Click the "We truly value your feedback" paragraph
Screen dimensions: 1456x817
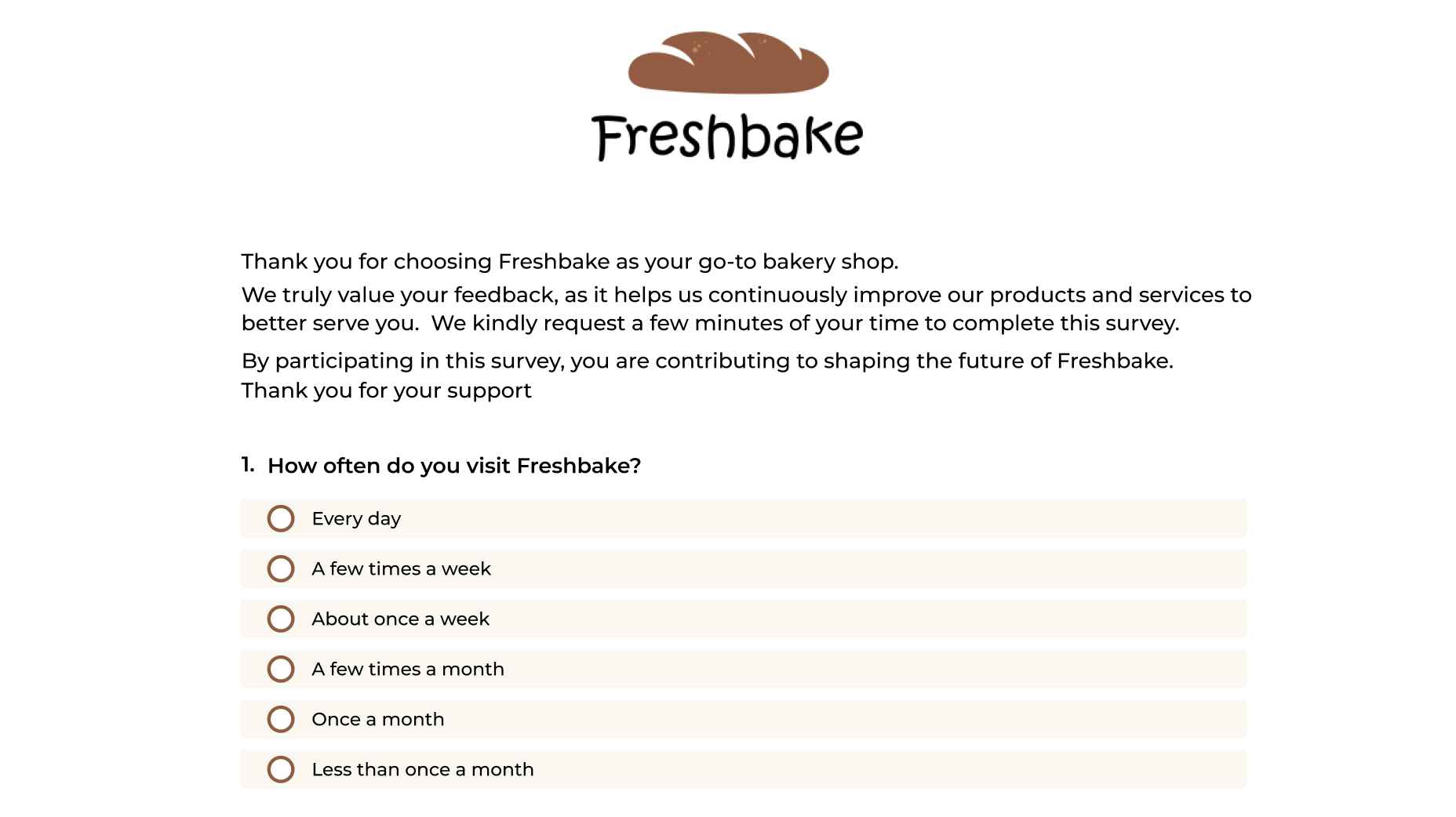coord(745,309)
